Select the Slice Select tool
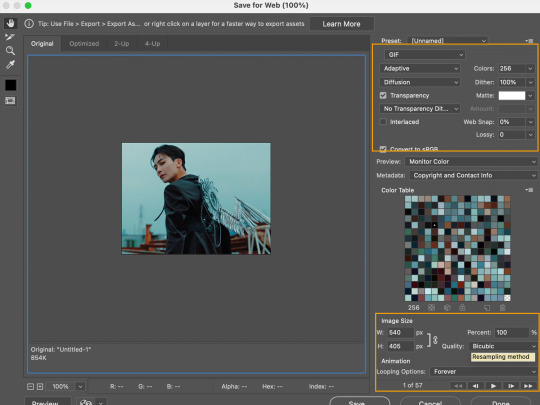The height and width of the screenshot is (405, 540). click(10, 37)
